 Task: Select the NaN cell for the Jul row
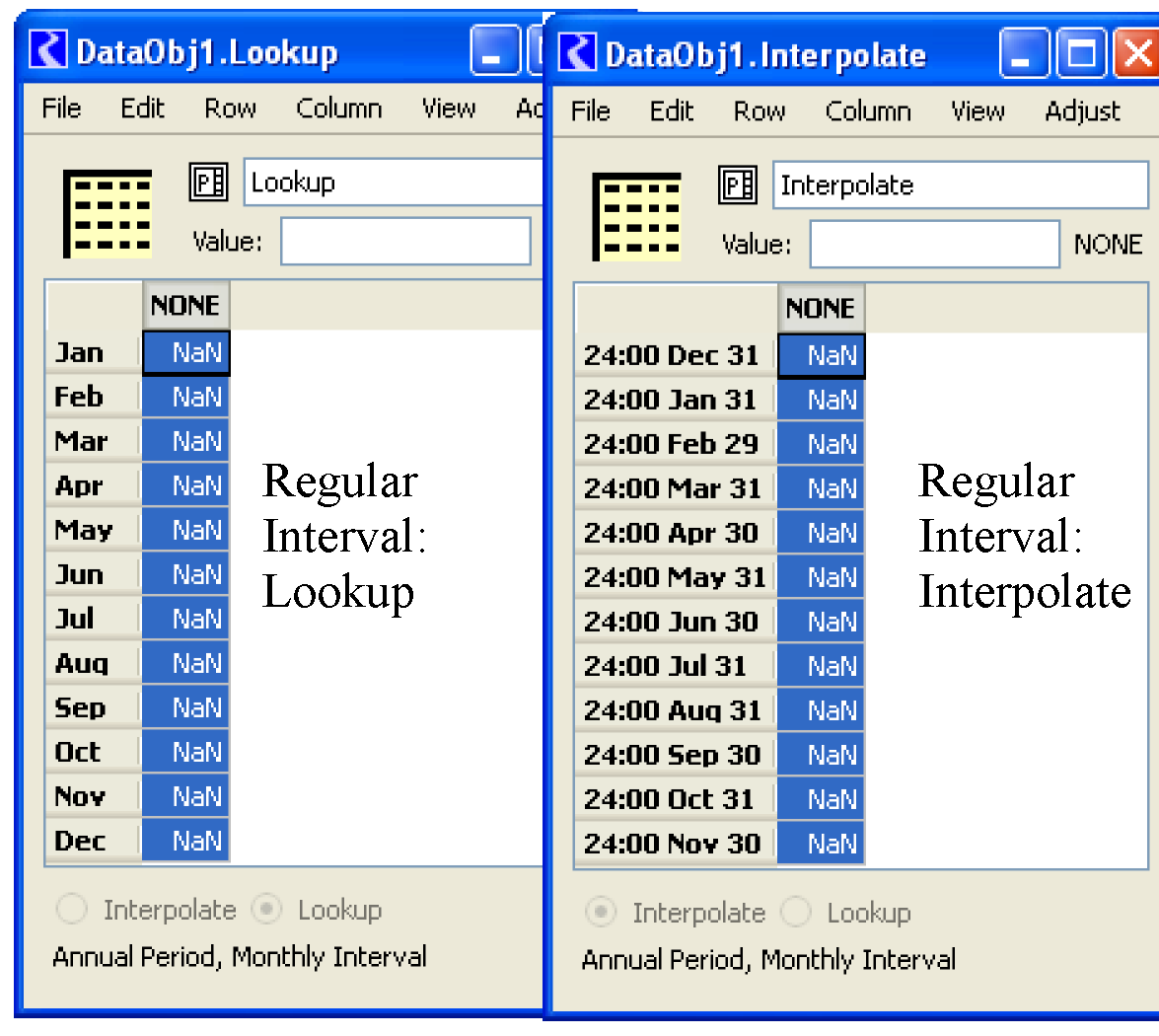tap(185, 620)
